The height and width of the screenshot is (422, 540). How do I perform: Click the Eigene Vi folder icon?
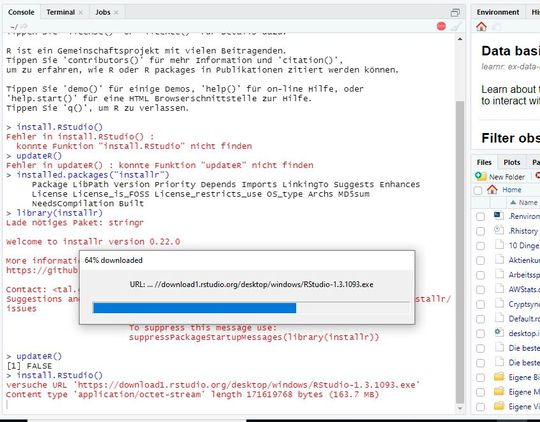click(499, 406)
